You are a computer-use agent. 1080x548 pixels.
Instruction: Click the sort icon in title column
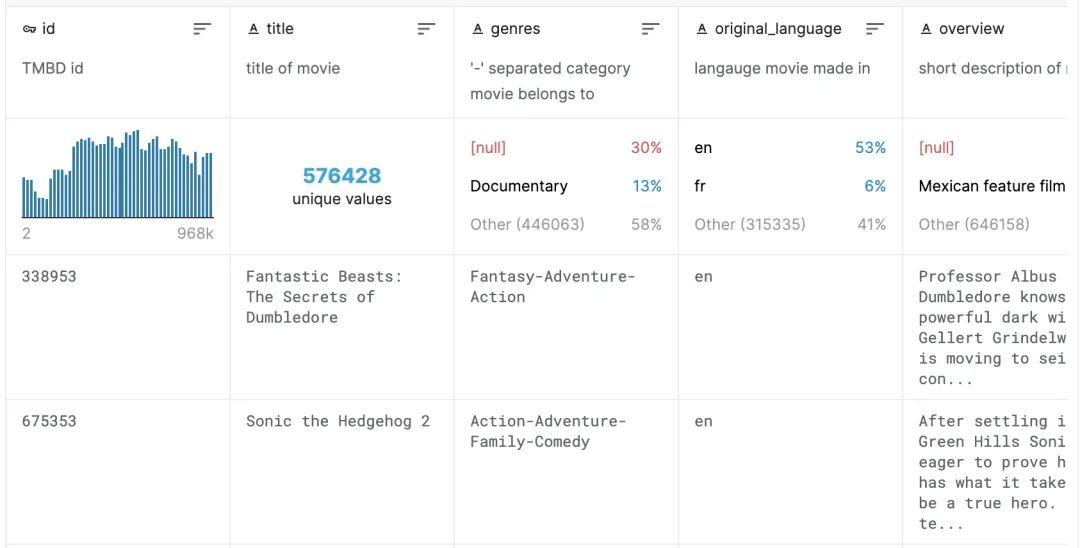426,29
